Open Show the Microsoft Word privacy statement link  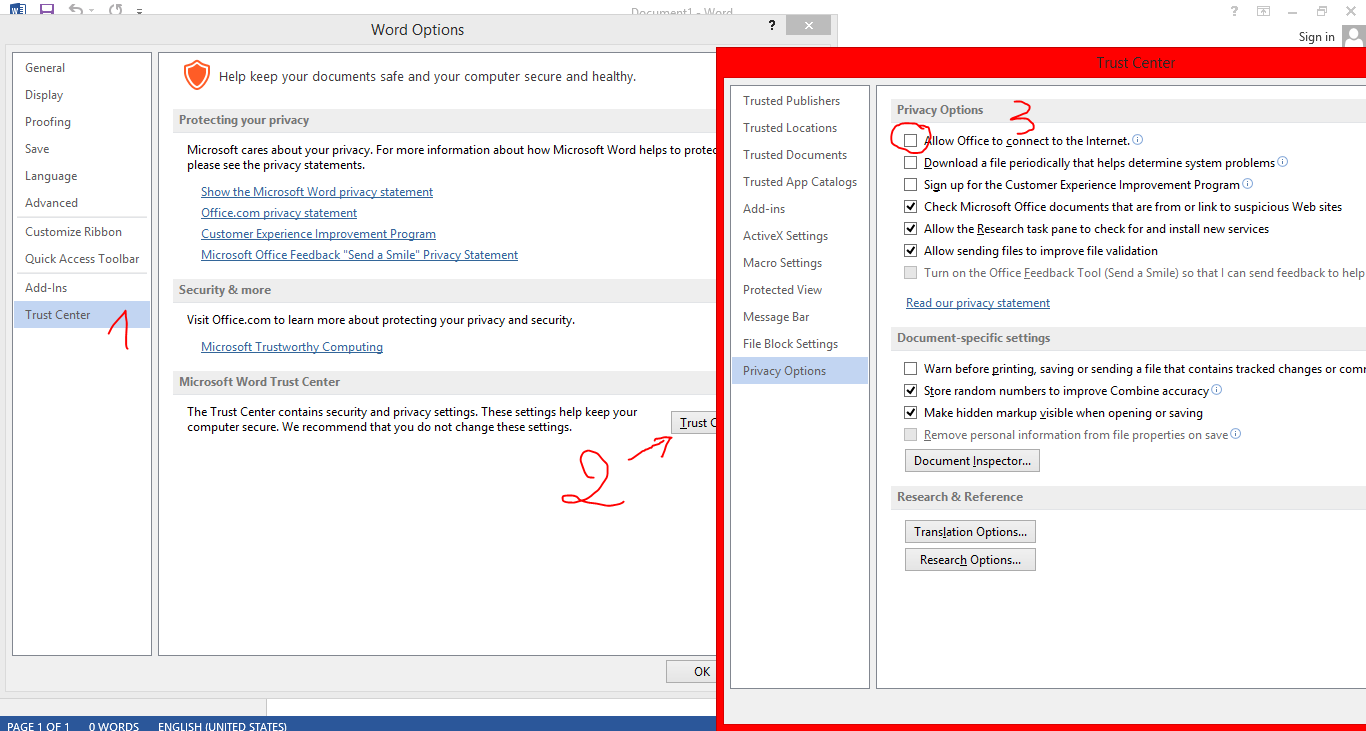tap(317, 192)
